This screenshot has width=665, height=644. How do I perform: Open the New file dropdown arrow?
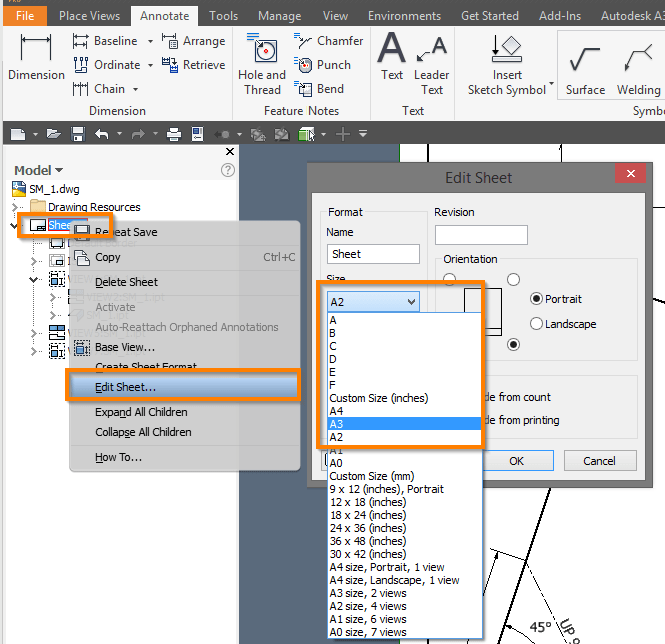(x=35, y=134)
